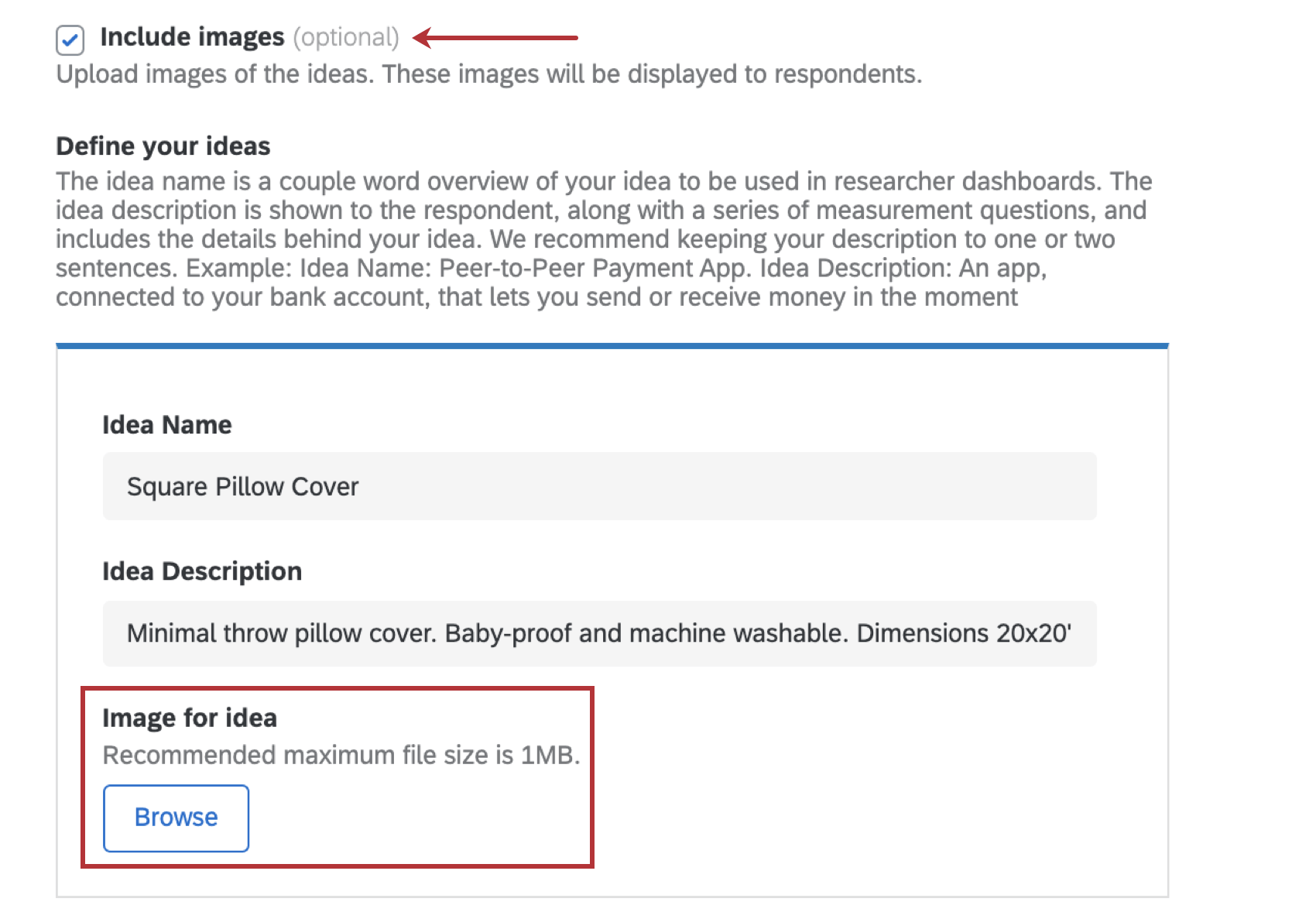
Task: Click the Define your ideas heading
Action: (x=163, y=146)
